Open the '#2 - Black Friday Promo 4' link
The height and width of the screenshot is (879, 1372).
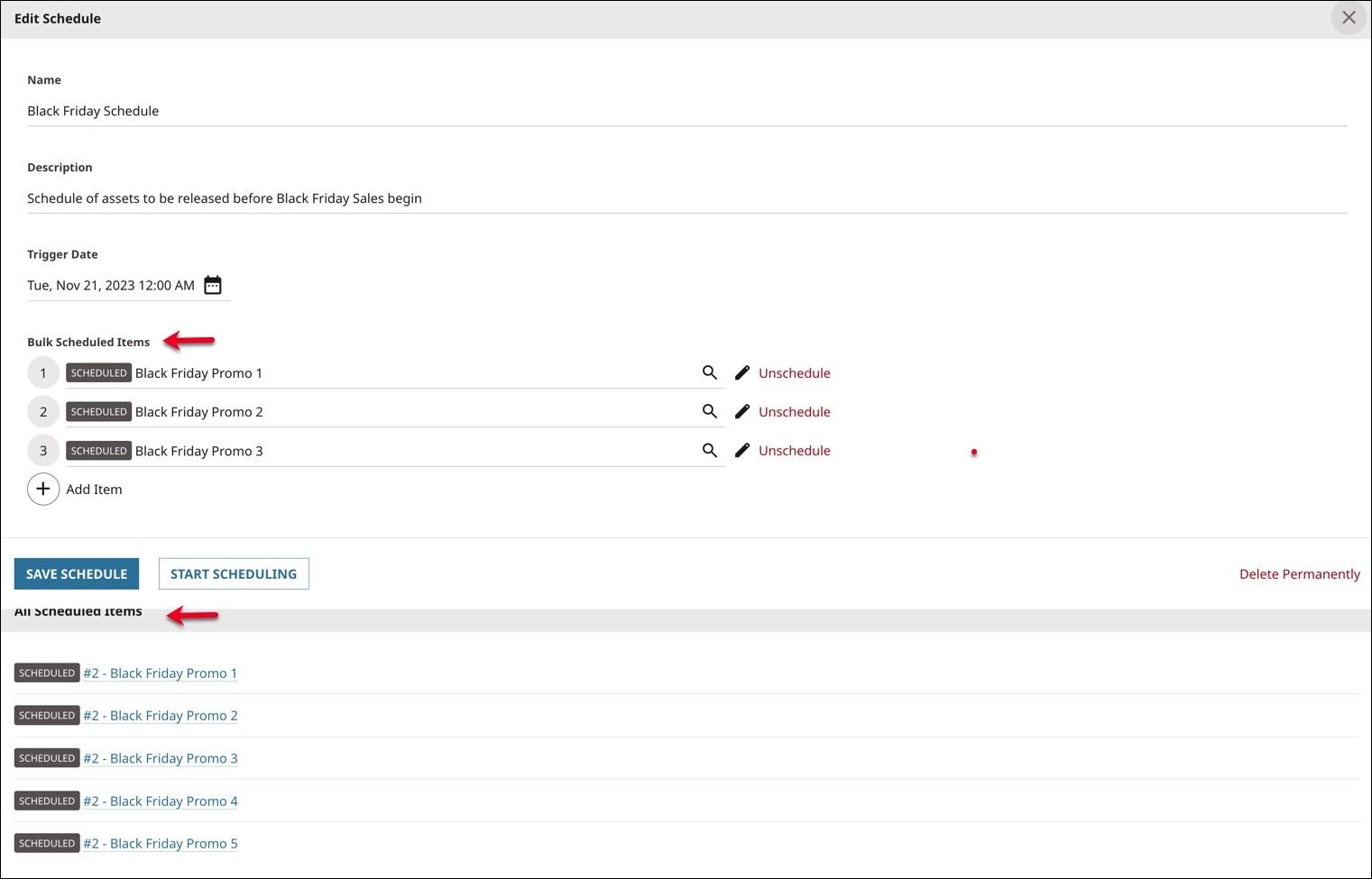(160, 801)
